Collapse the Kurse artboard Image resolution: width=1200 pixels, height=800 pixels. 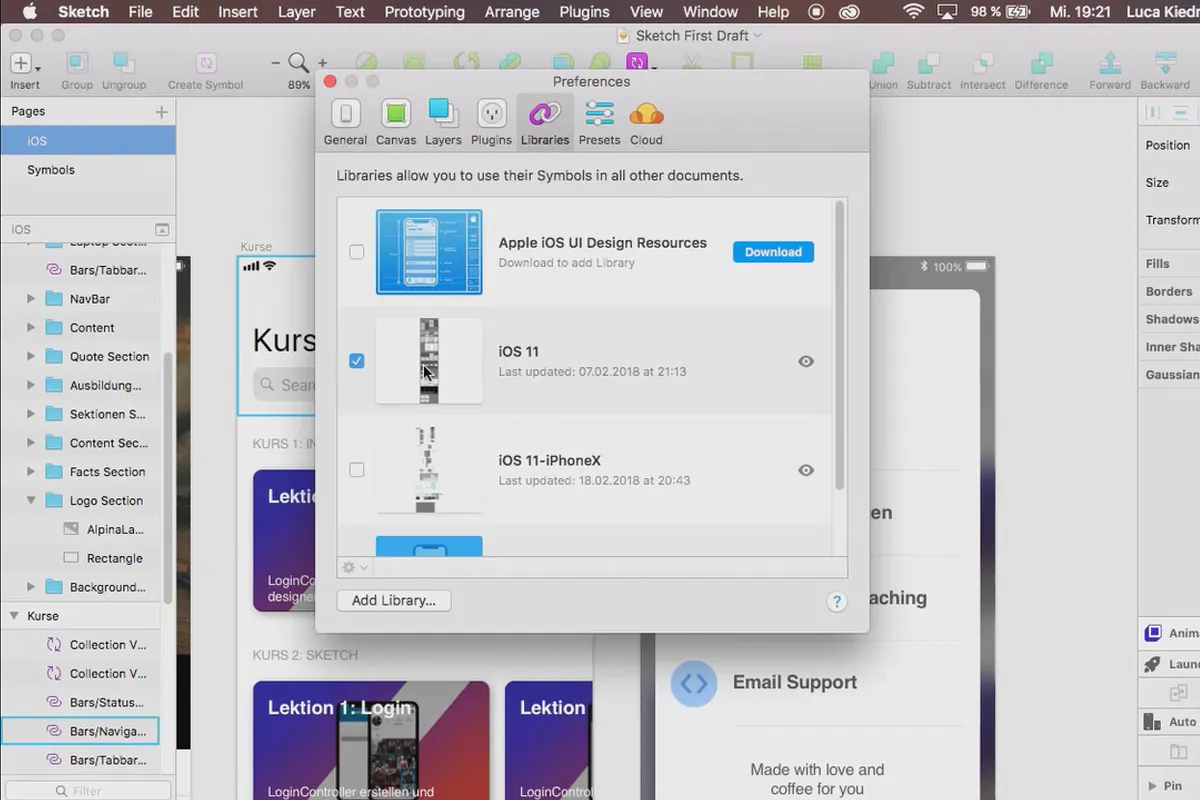click(x=14, y=616)
